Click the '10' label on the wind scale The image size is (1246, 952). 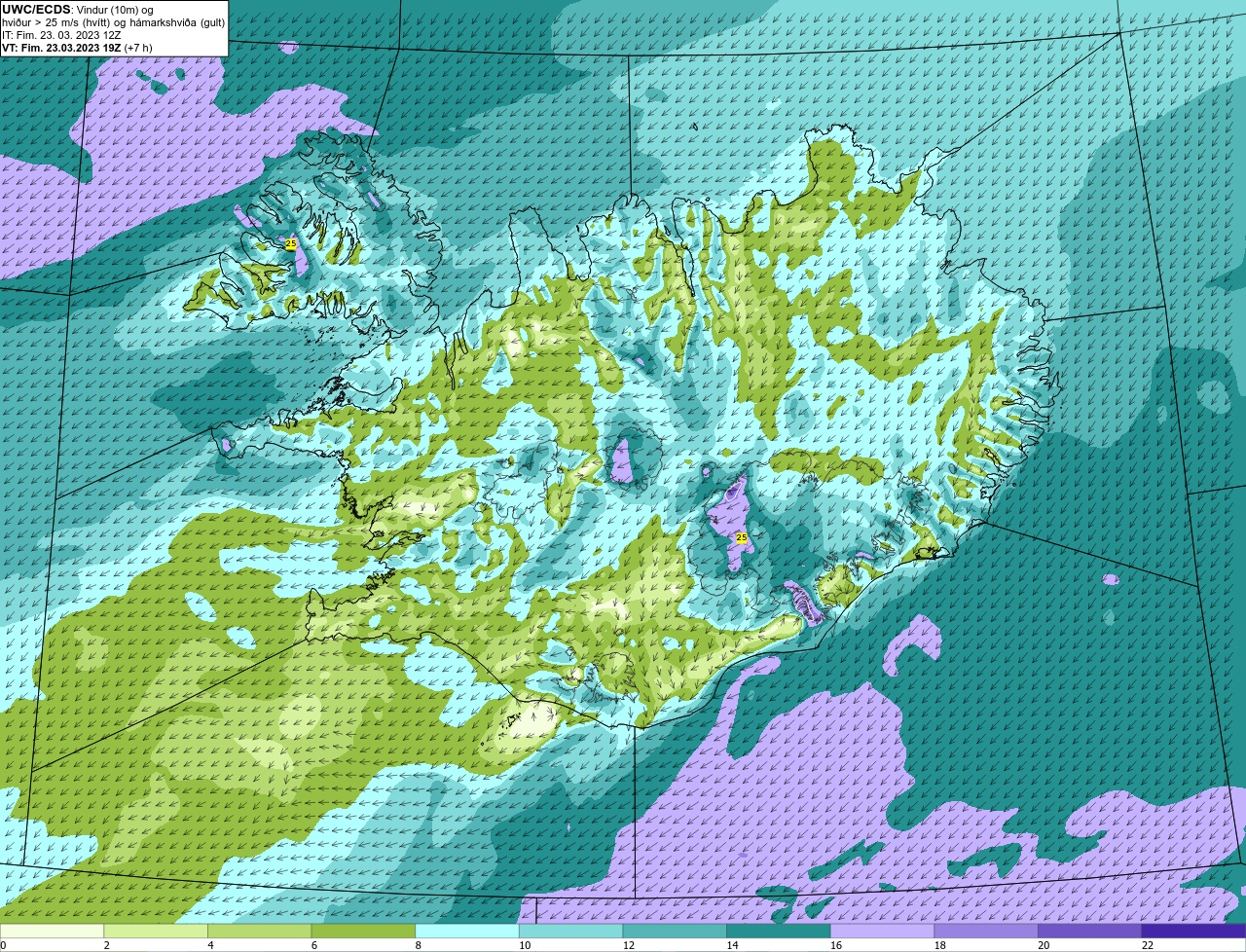tap(525, 945)
